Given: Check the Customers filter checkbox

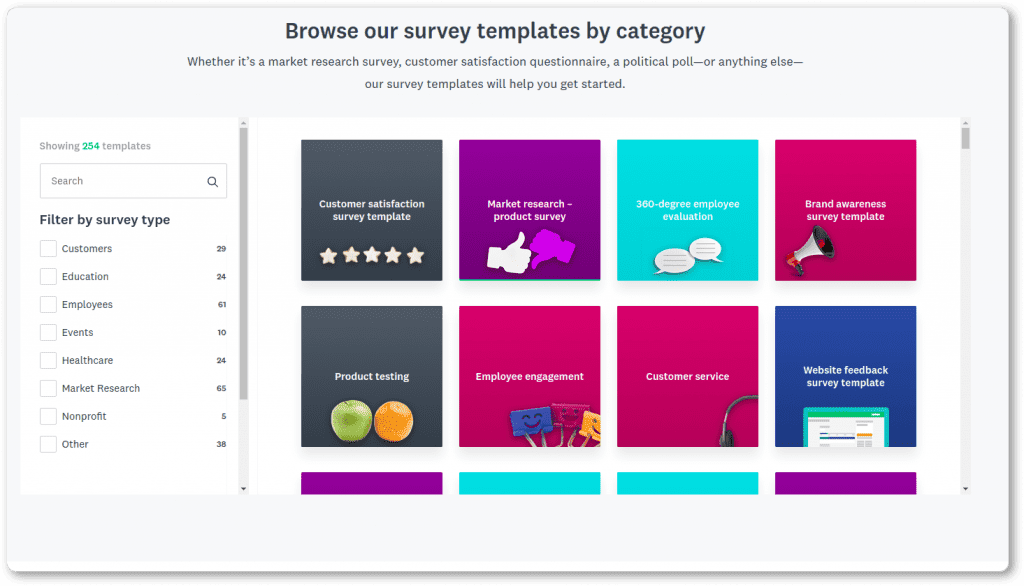Looking at the screenshot, I should [48, 249].
